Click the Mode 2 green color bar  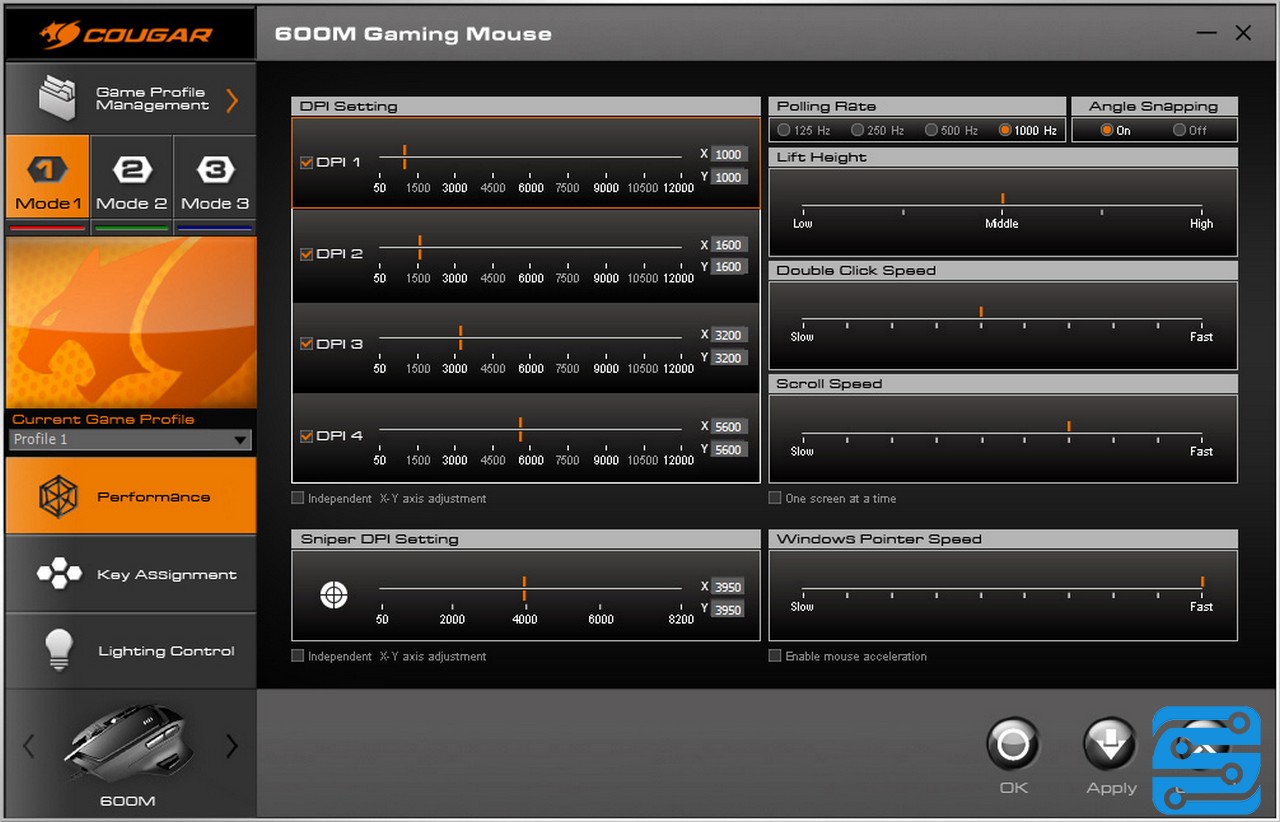tap(132, 228)
